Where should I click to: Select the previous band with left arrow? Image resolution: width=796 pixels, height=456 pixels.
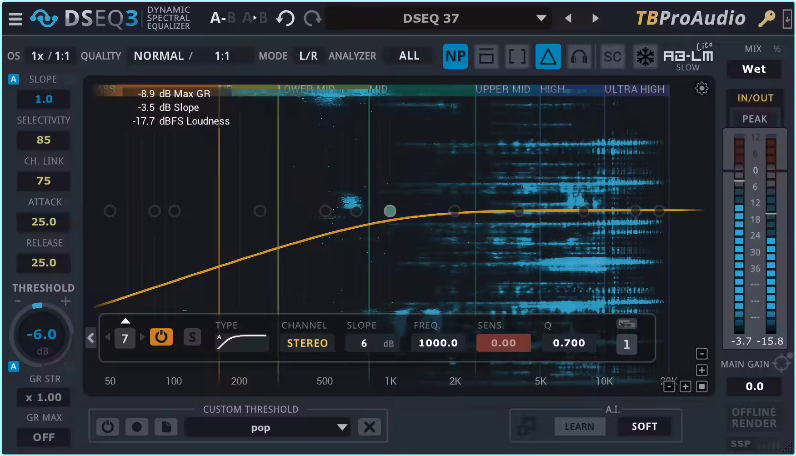coord(108,337)
